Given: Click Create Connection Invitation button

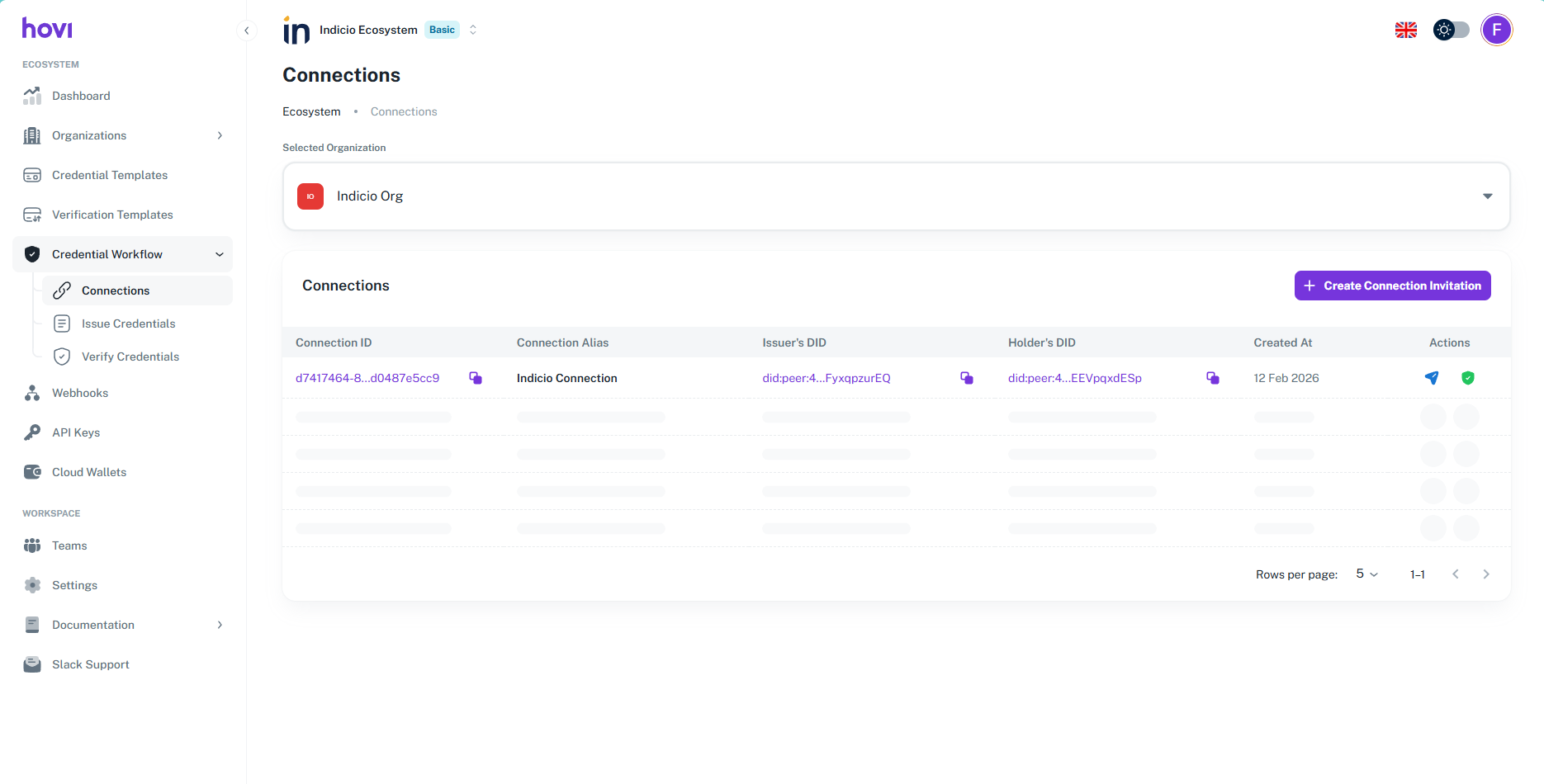Looking at the screenshot, I should [x=1392, y=286].
